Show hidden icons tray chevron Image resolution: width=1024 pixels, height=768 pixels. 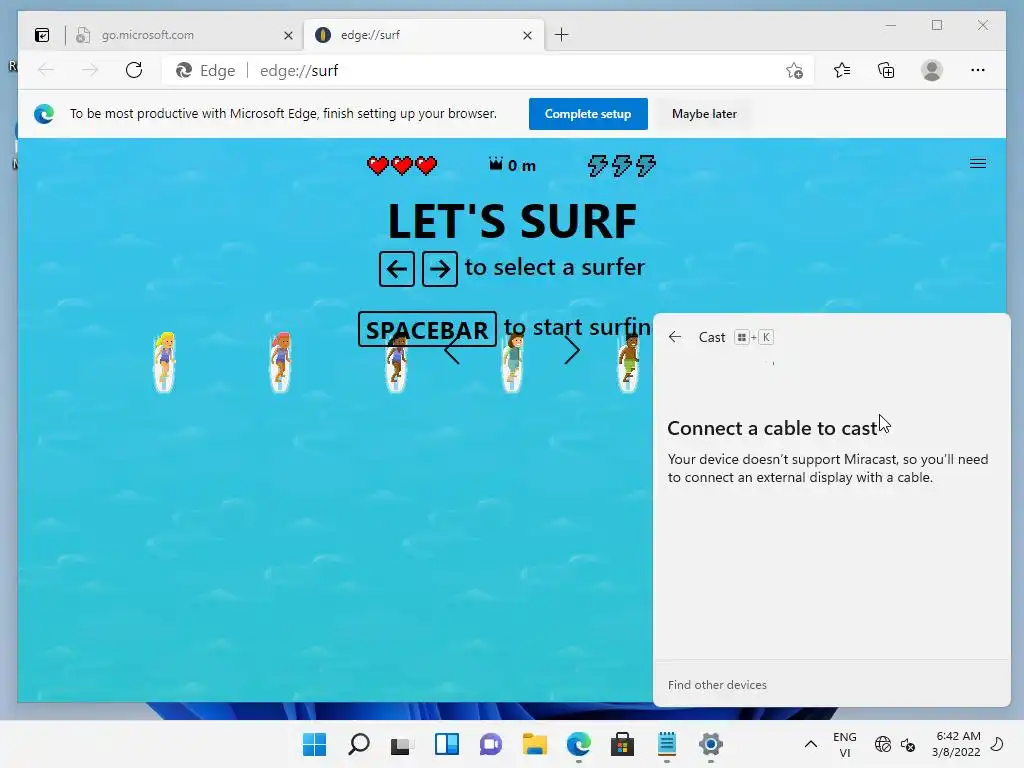810,744
